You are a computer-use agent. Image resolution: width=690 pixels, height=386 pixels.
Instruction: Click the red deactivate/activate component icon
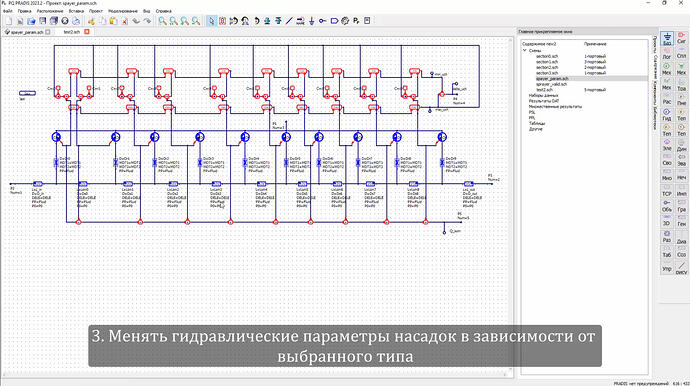[222, 21]
